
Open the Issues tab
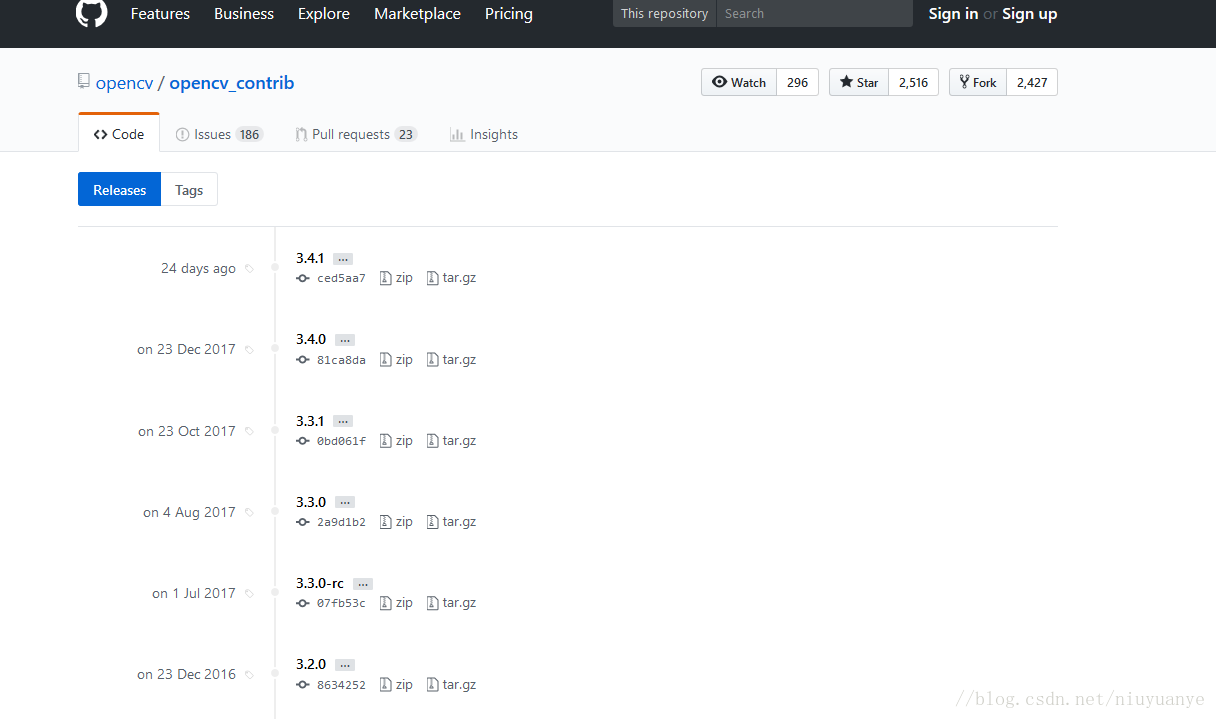pos(219,134)
